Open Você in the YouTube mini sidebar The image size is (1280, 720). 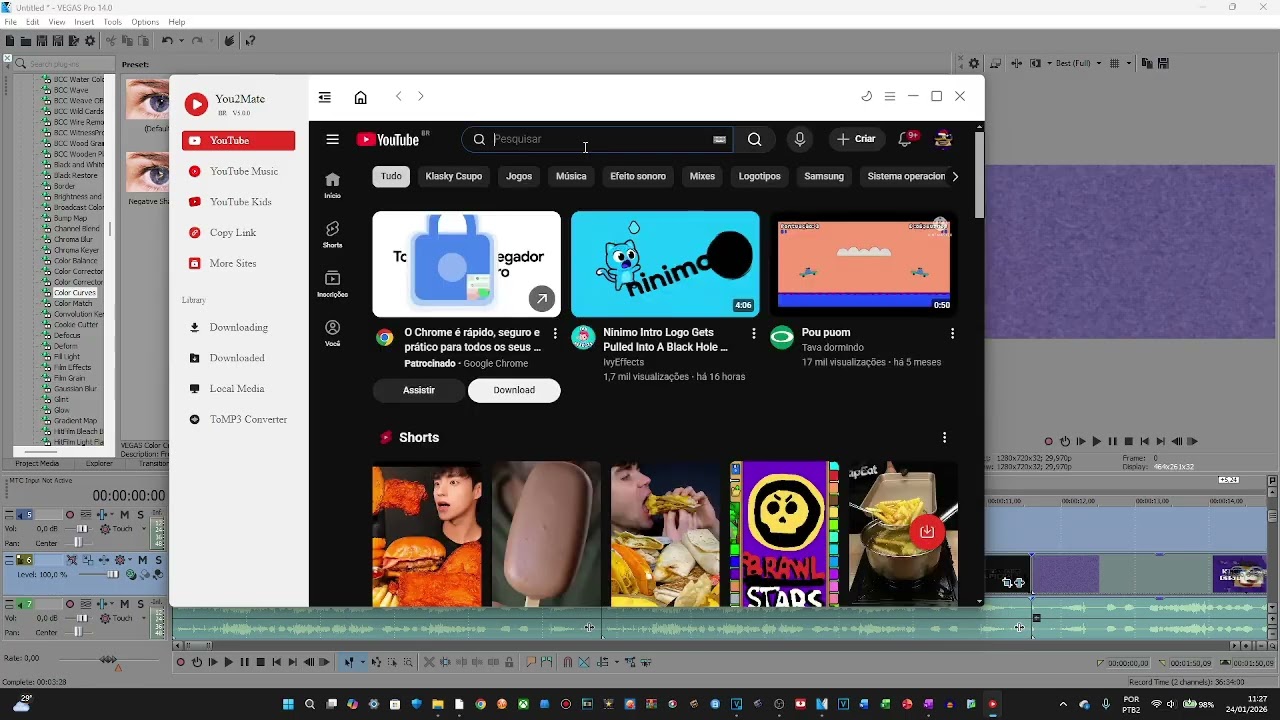(333, 332)
